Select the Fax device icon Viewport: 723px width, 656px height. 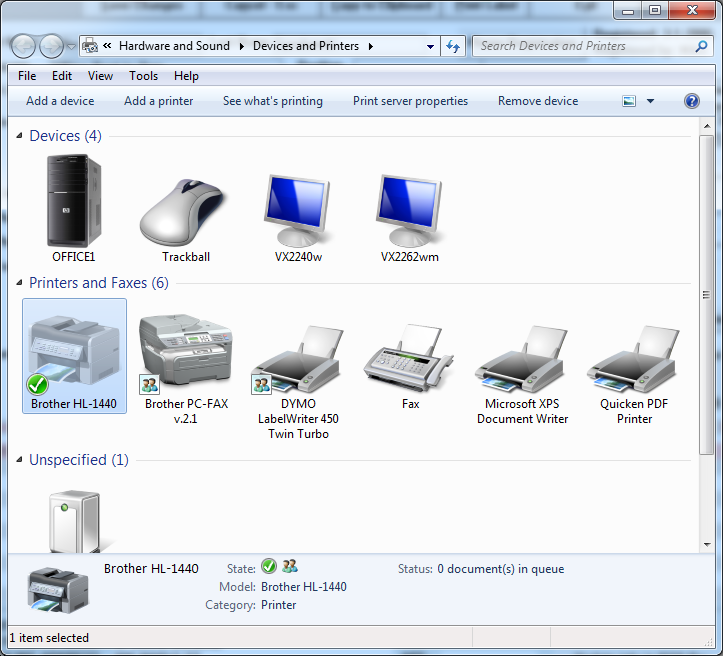click(409, 356)
